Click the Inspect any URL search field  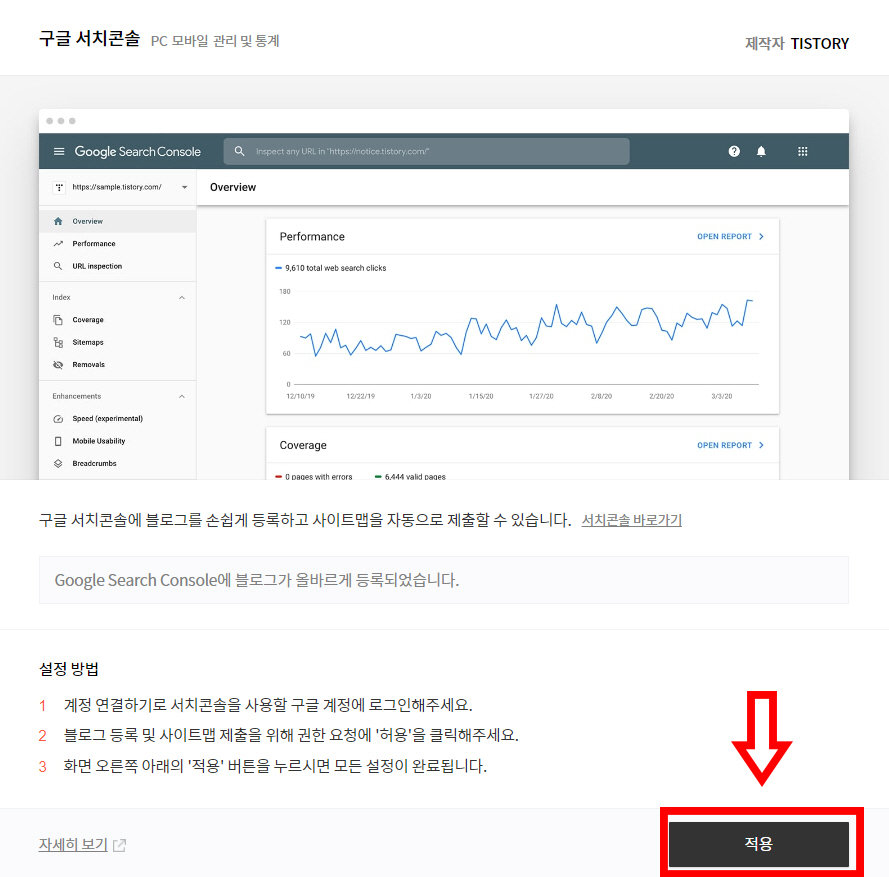[x=426, y=151]
